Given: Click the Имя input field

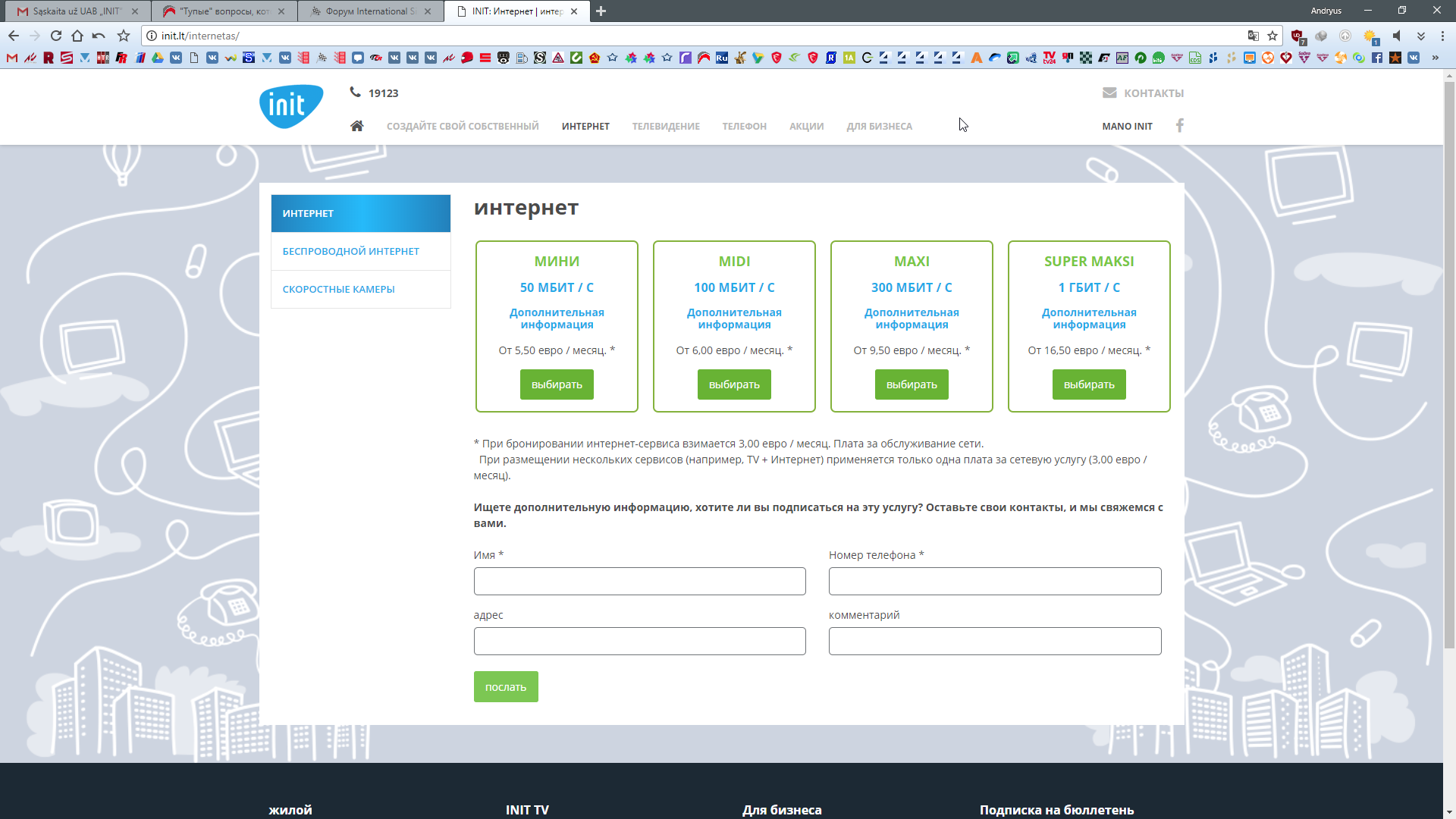Looking at the screenshot, I should [x=639, y=582].
